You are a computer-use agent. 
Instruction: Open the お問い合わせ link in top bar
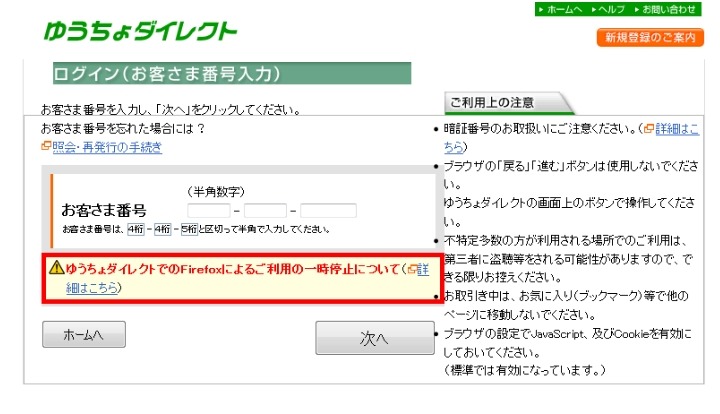pos(665,10)
